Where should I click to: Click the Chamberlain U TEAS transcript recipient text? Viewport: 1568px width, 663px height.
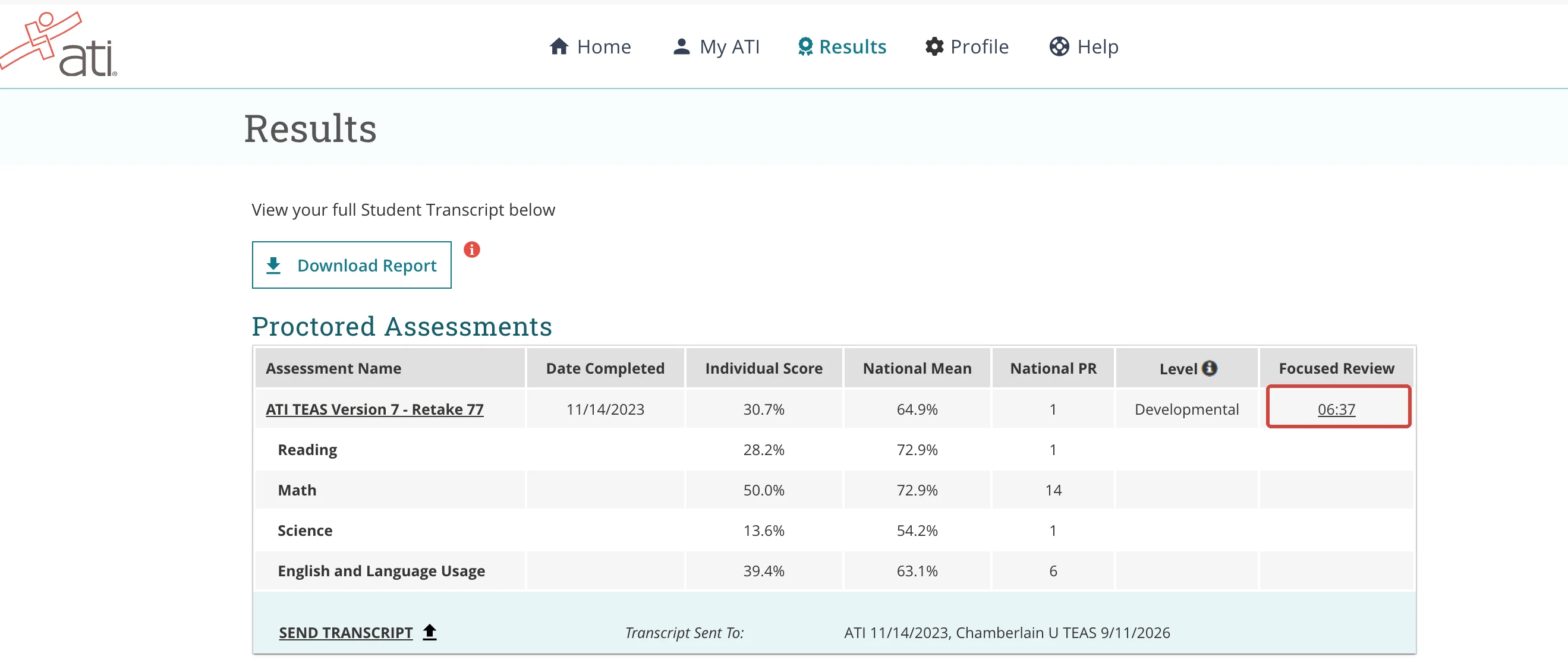click(x=1063, y=633)
